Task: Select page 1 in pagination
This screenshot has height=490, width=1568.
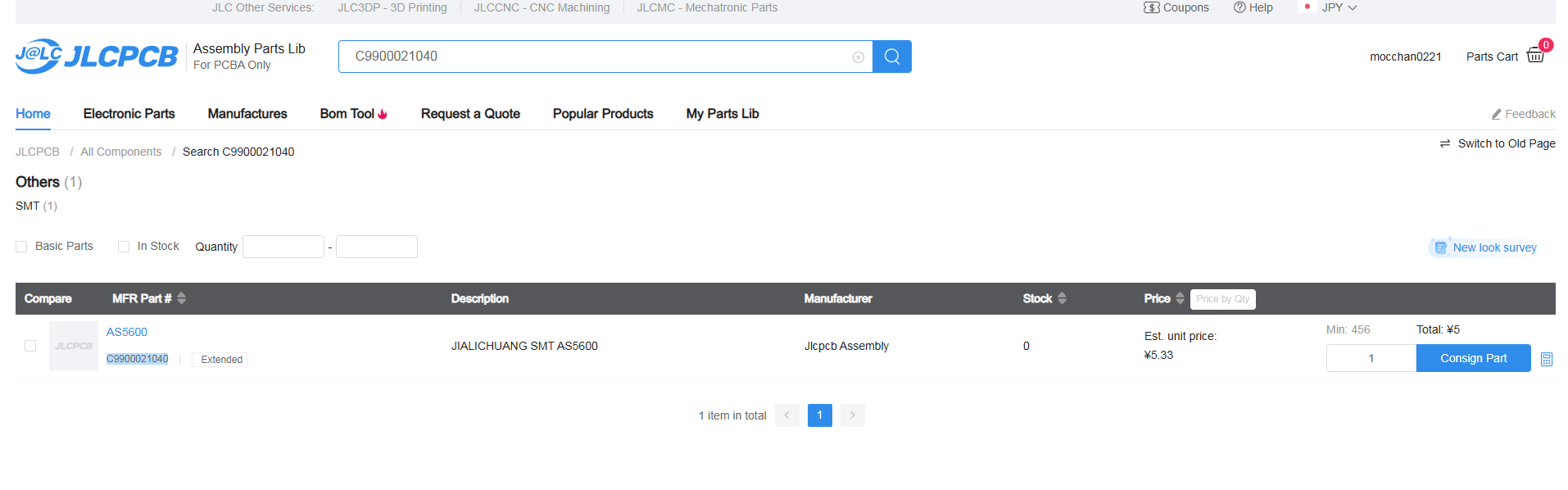Action: click(x=820, y=415)
